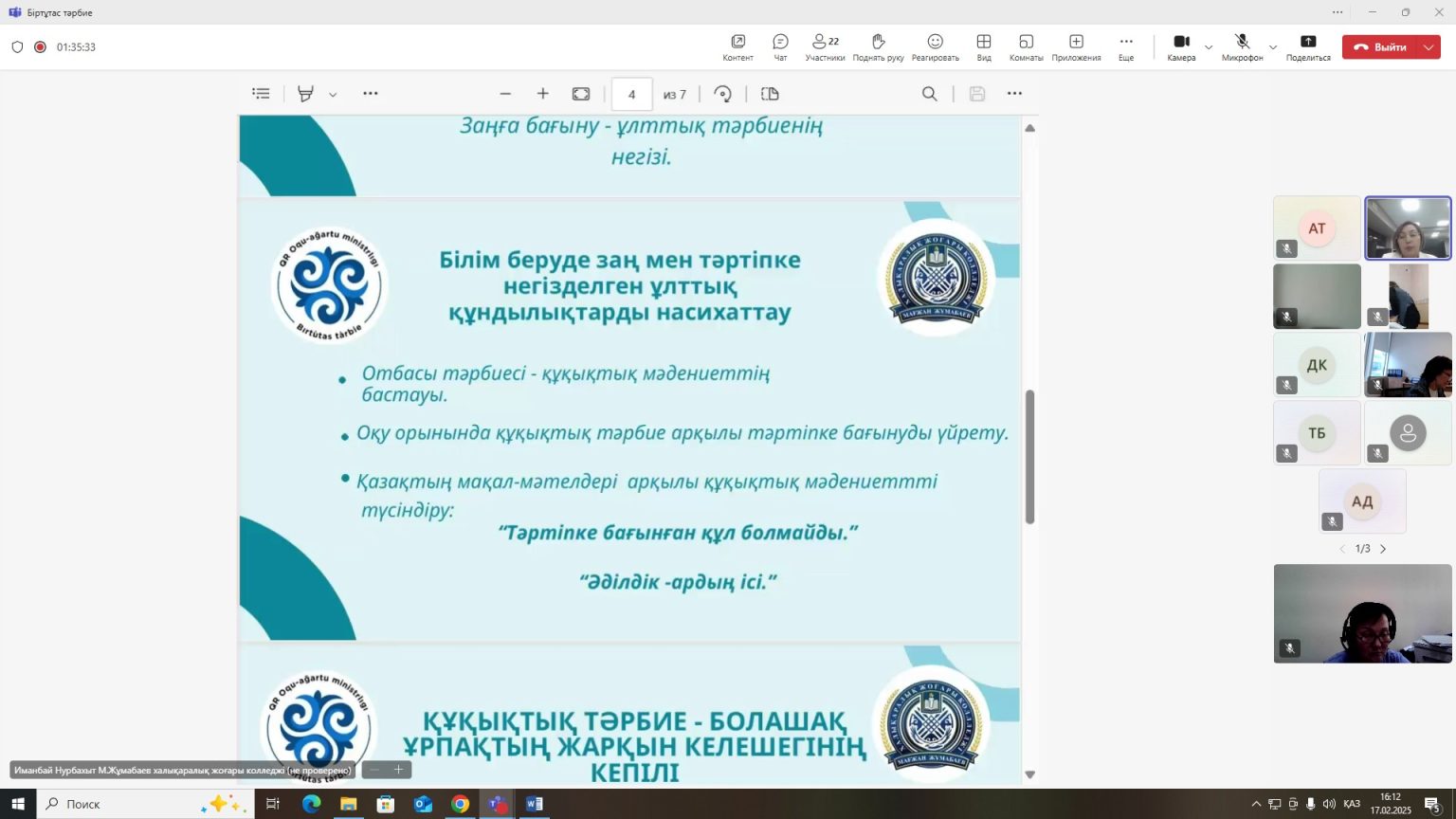Open the Chat (Чат) panel
The height and width of the screenshot is (819, 1456).
(780, 46)
